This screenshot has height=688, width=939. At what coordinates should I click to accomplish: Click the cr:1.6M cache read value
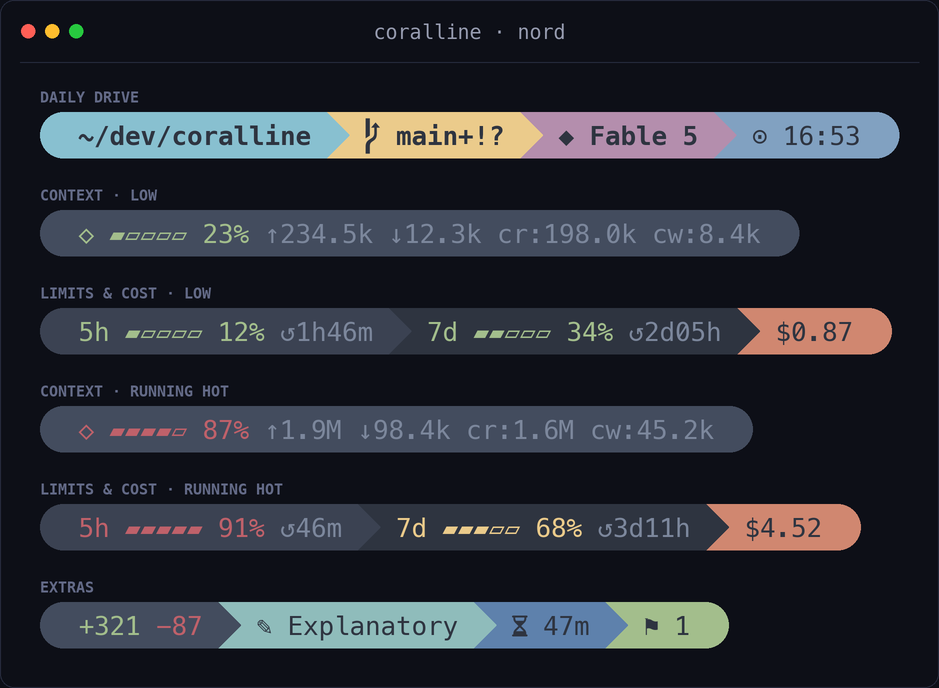520,430
